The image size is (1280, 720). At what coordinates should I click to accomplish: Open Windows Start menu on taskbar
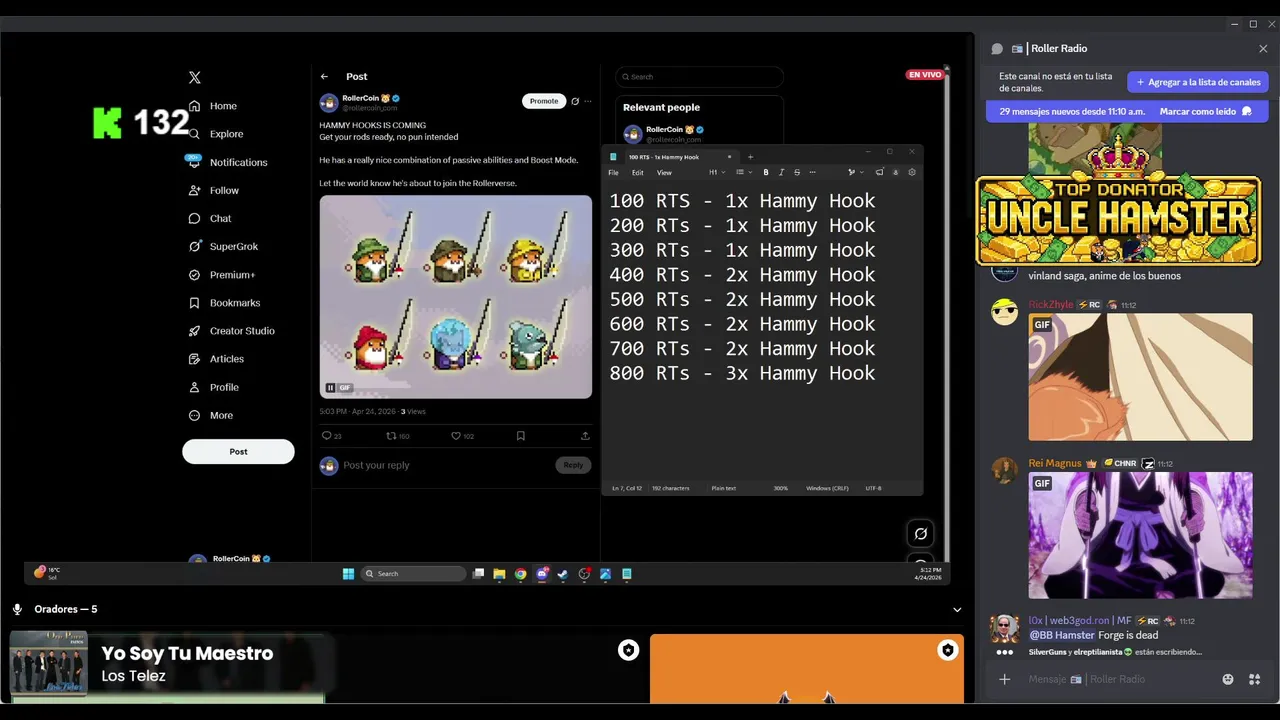click(x=348, y=574)
